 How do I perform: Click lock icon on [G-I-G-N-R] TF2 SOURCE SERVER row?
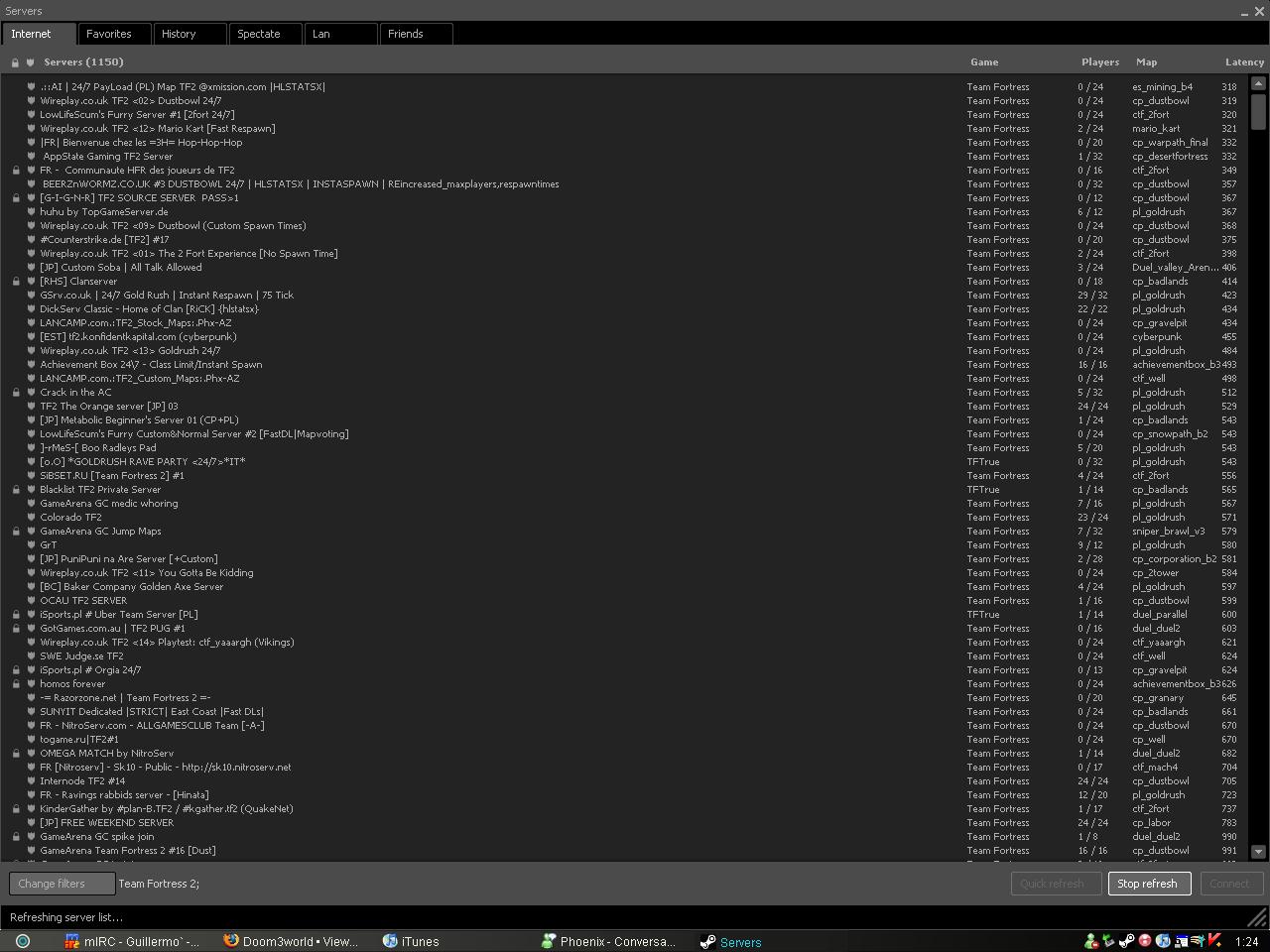pos(16,198)
